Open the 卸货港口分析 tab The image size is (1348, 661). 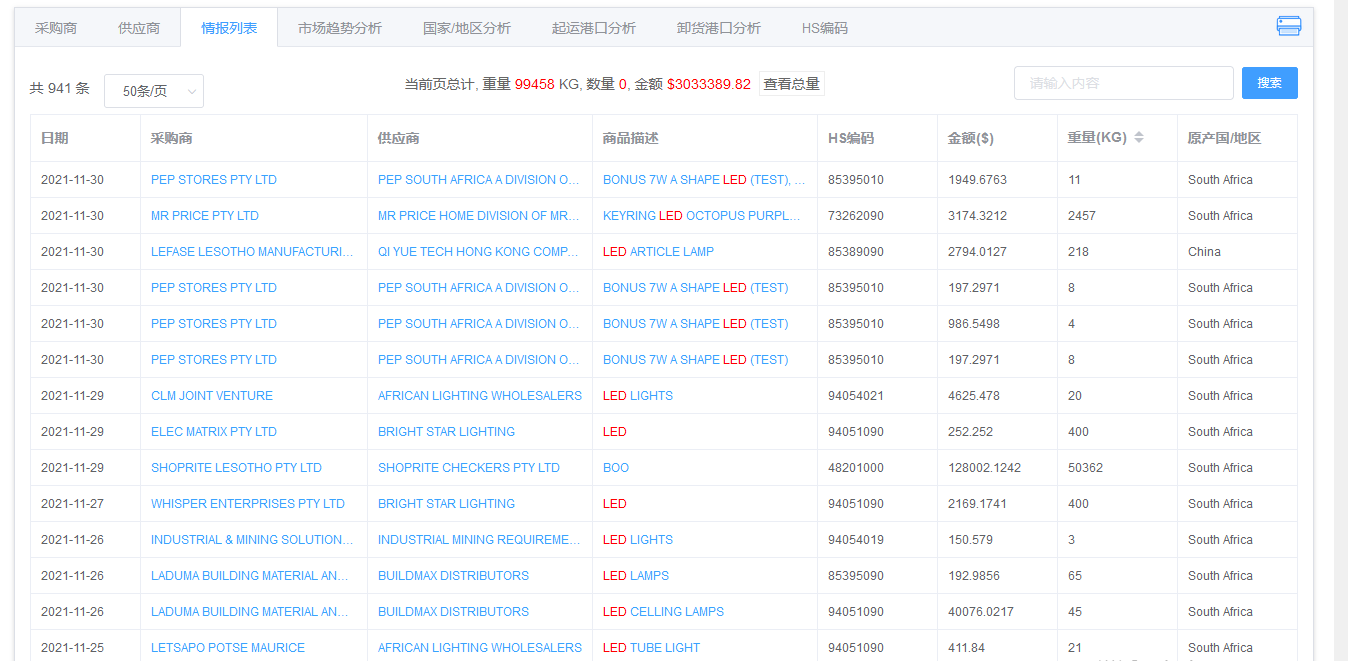[x=719, y=28]
